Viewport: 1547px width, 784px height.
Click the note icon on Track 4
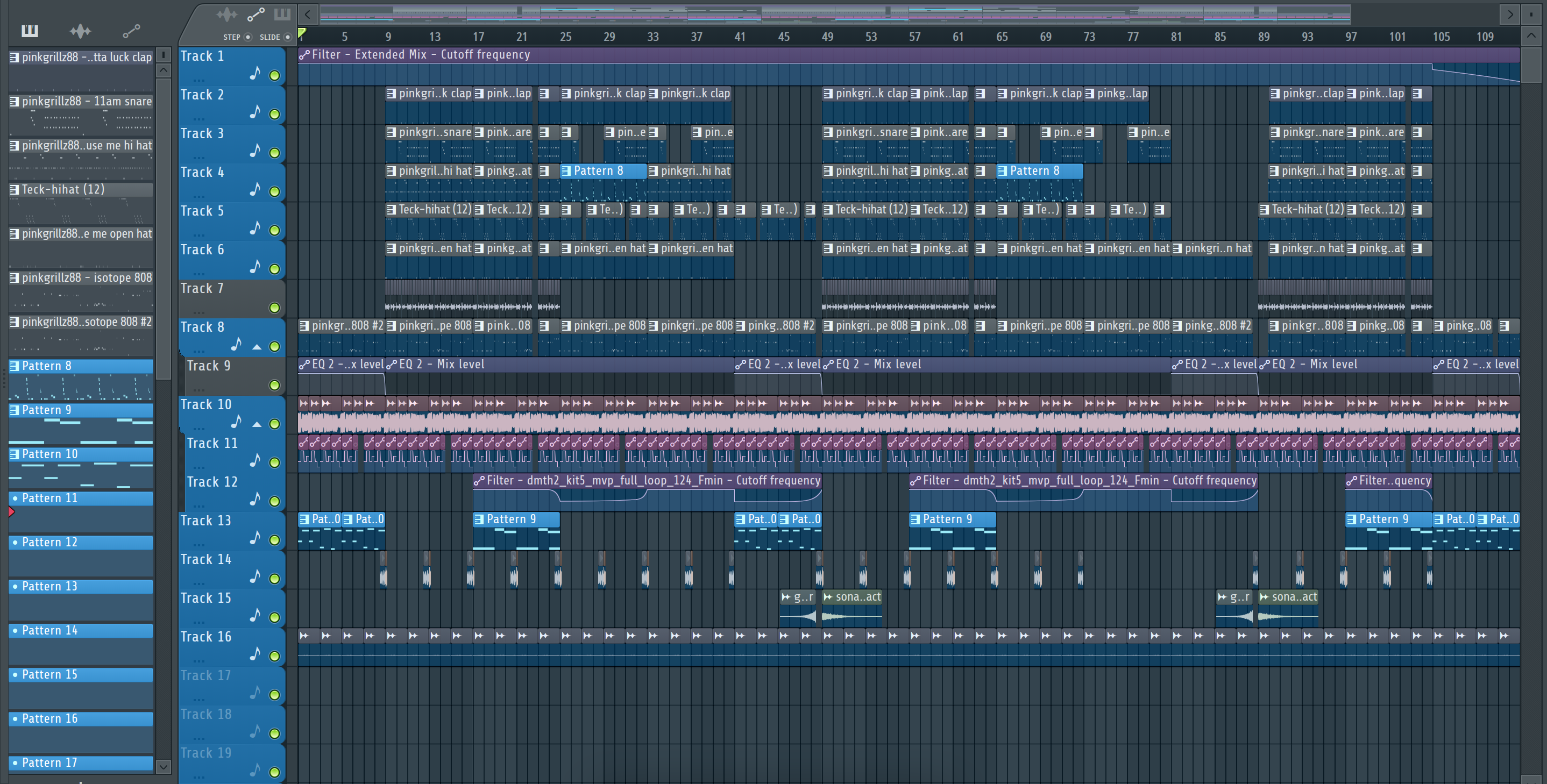[255, 189]
